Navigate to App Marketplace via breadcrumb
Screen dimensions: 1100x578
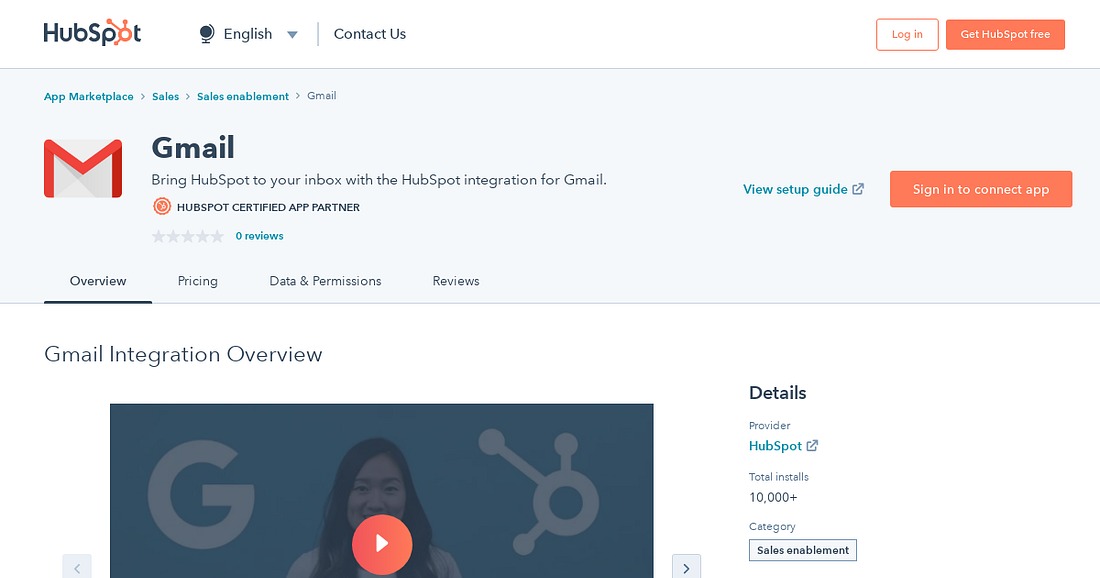pos(88,95)
